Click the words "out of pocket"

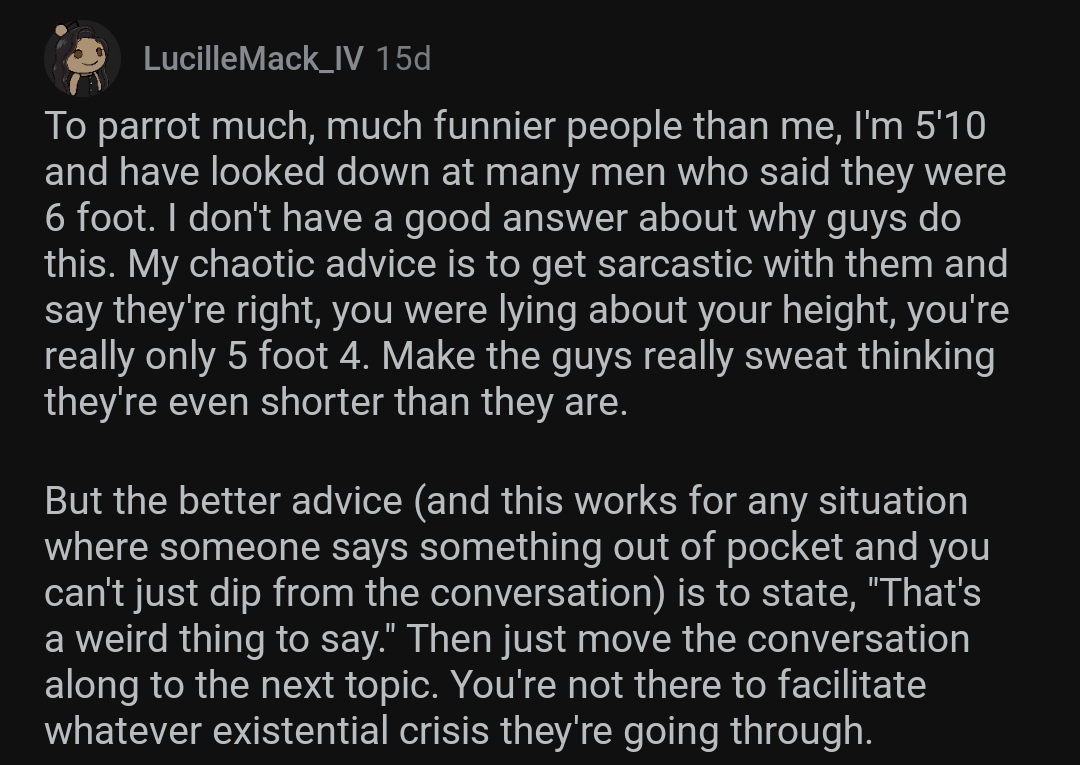728,547
